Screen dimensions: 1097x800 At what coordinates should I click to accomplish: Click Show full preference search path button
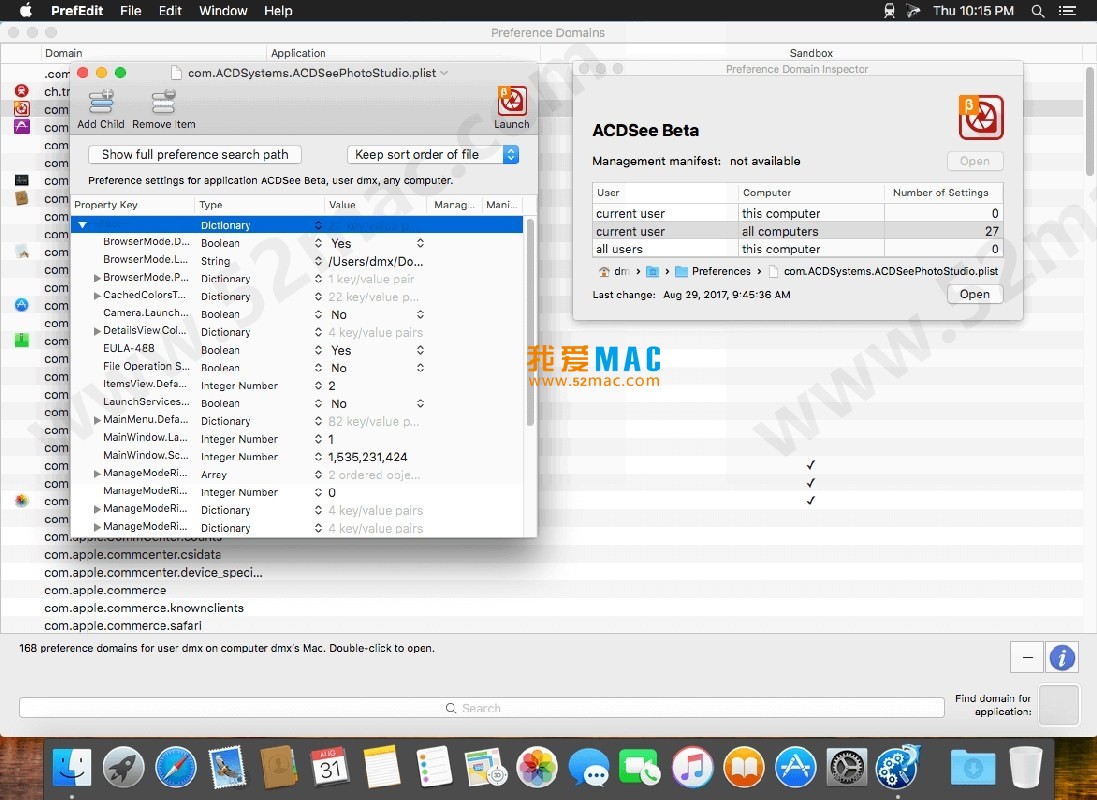(195, 155)
